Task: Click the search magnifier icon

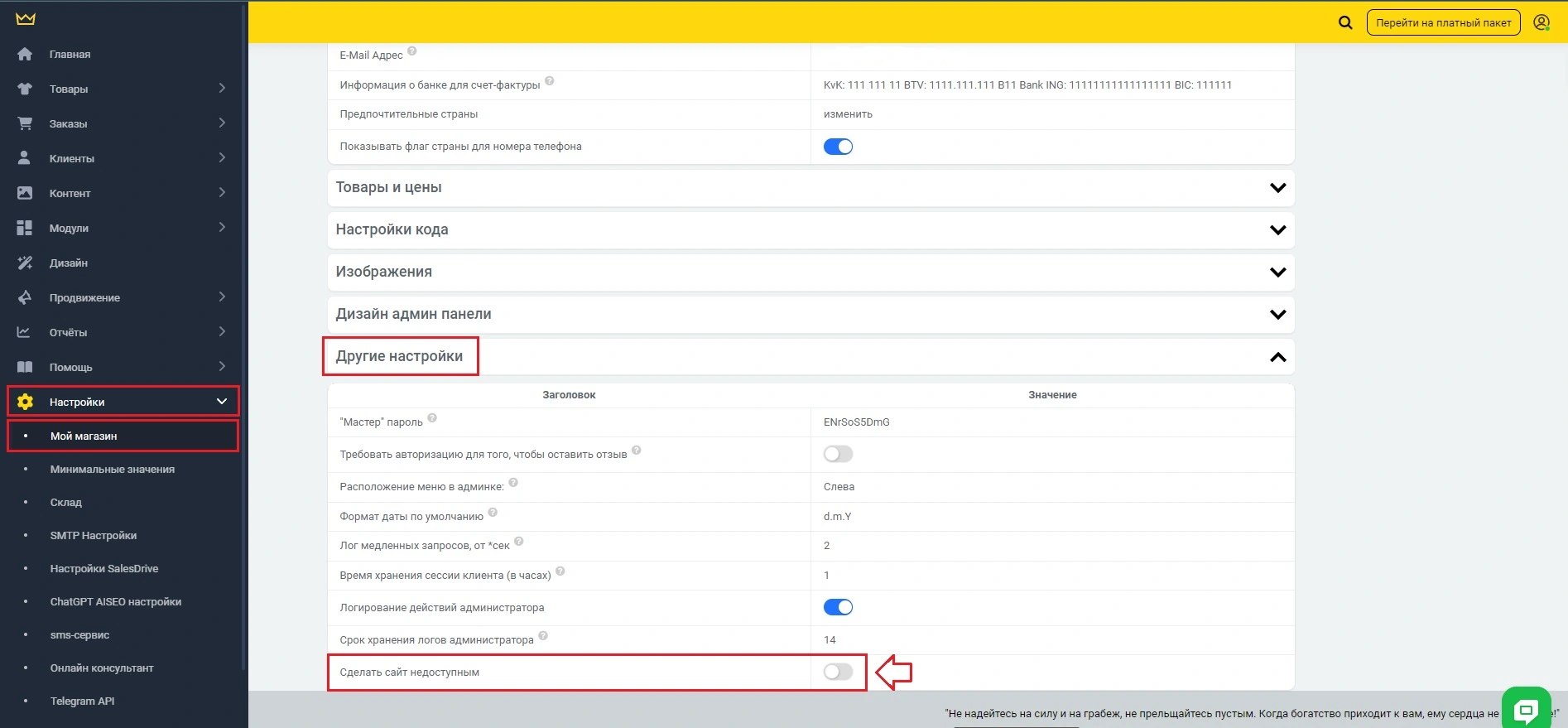Action: 1345,22
